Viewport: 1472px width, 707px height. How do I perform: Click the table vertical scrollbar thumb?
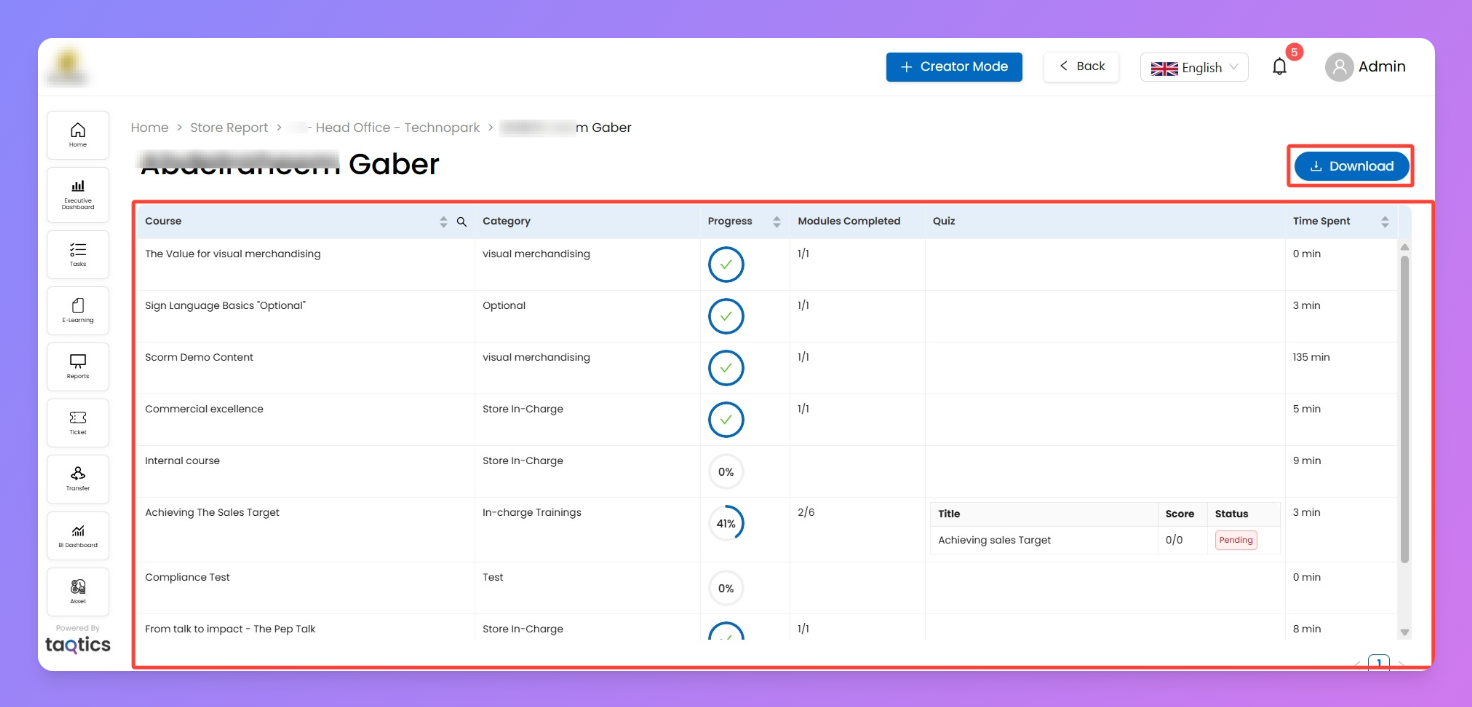click(1404, 410)
